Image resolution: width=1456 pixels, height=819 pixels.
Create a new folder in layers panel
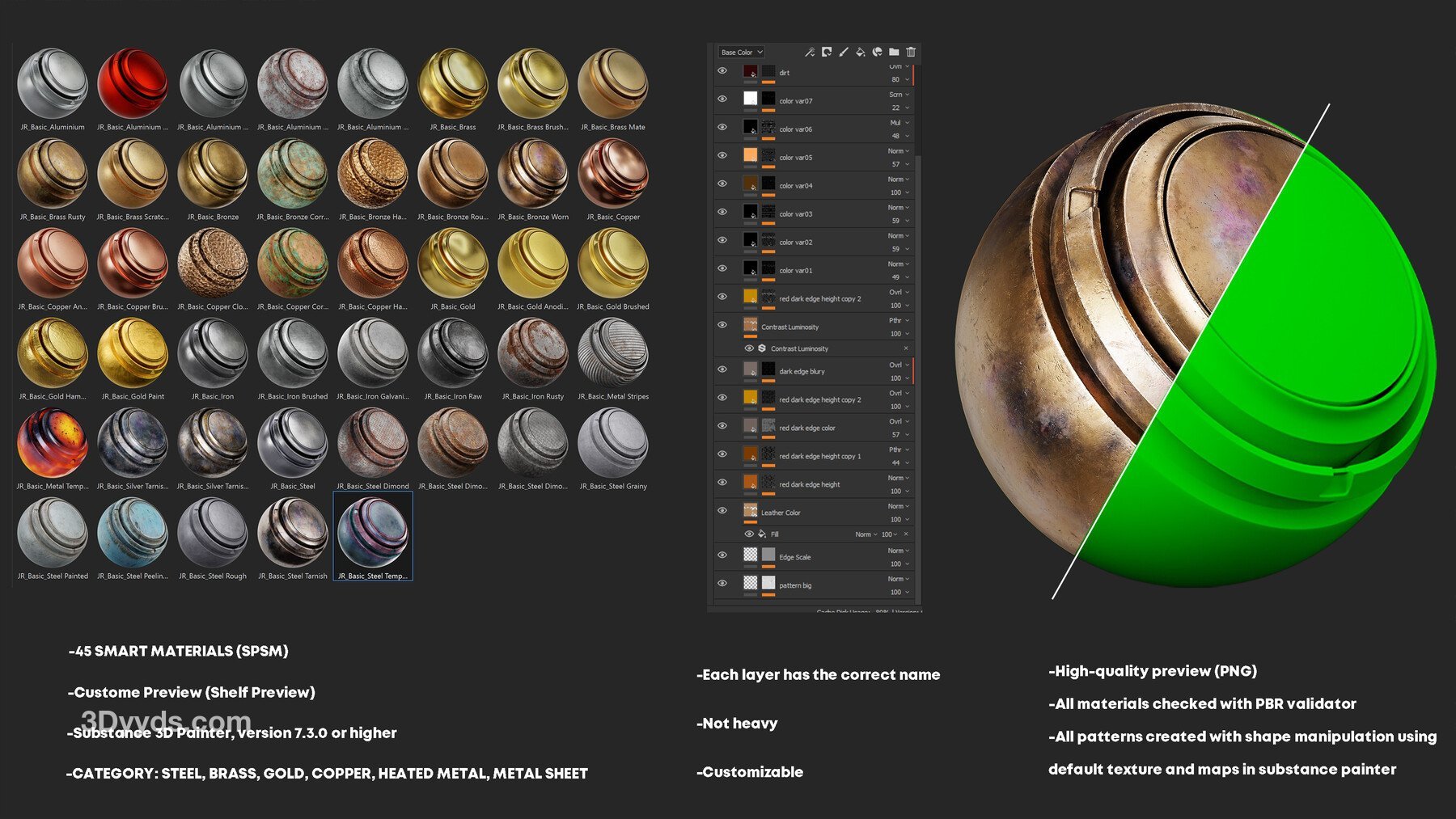point(894,52)
